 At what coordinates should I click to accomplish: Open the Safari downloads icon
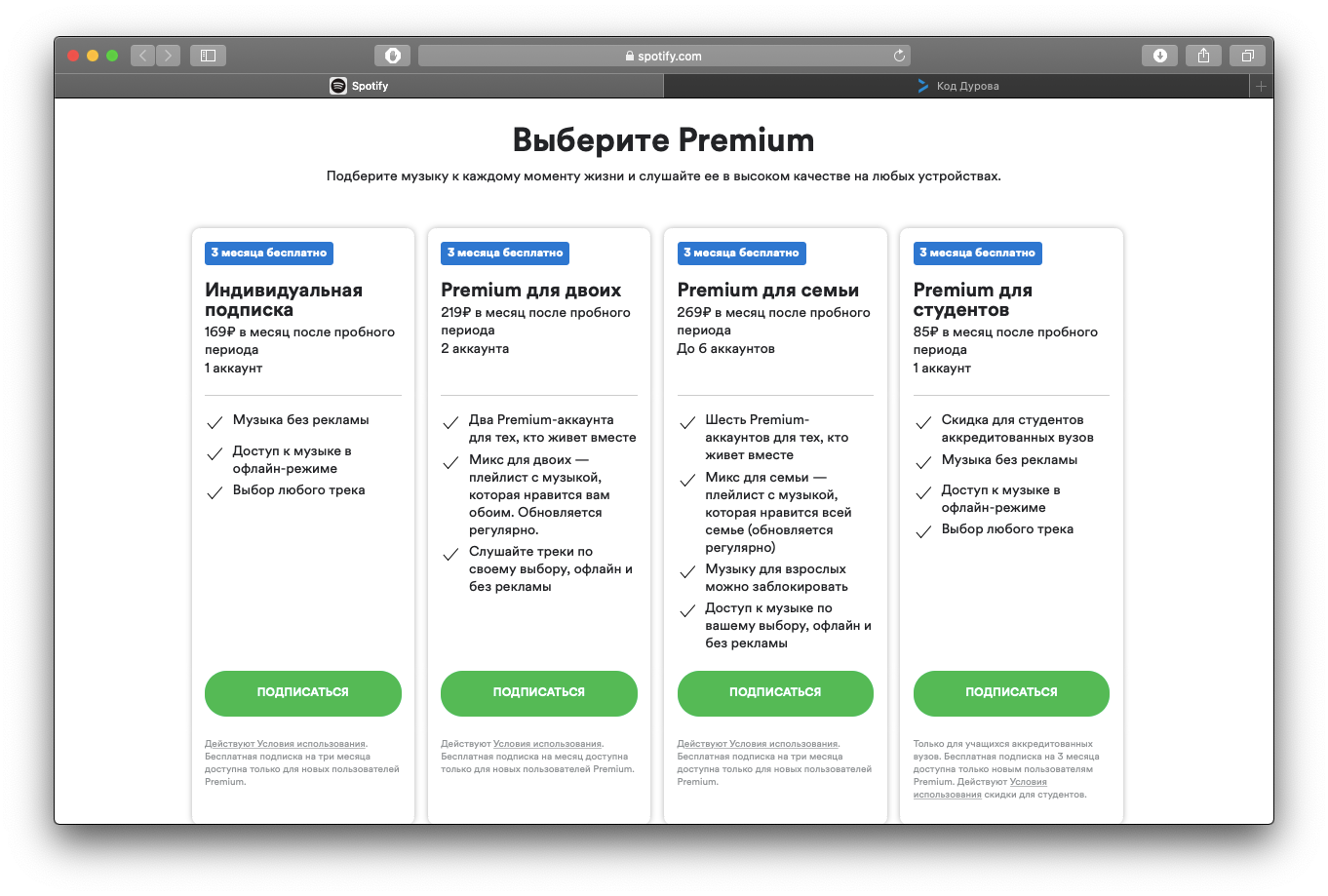[1159, 56]
